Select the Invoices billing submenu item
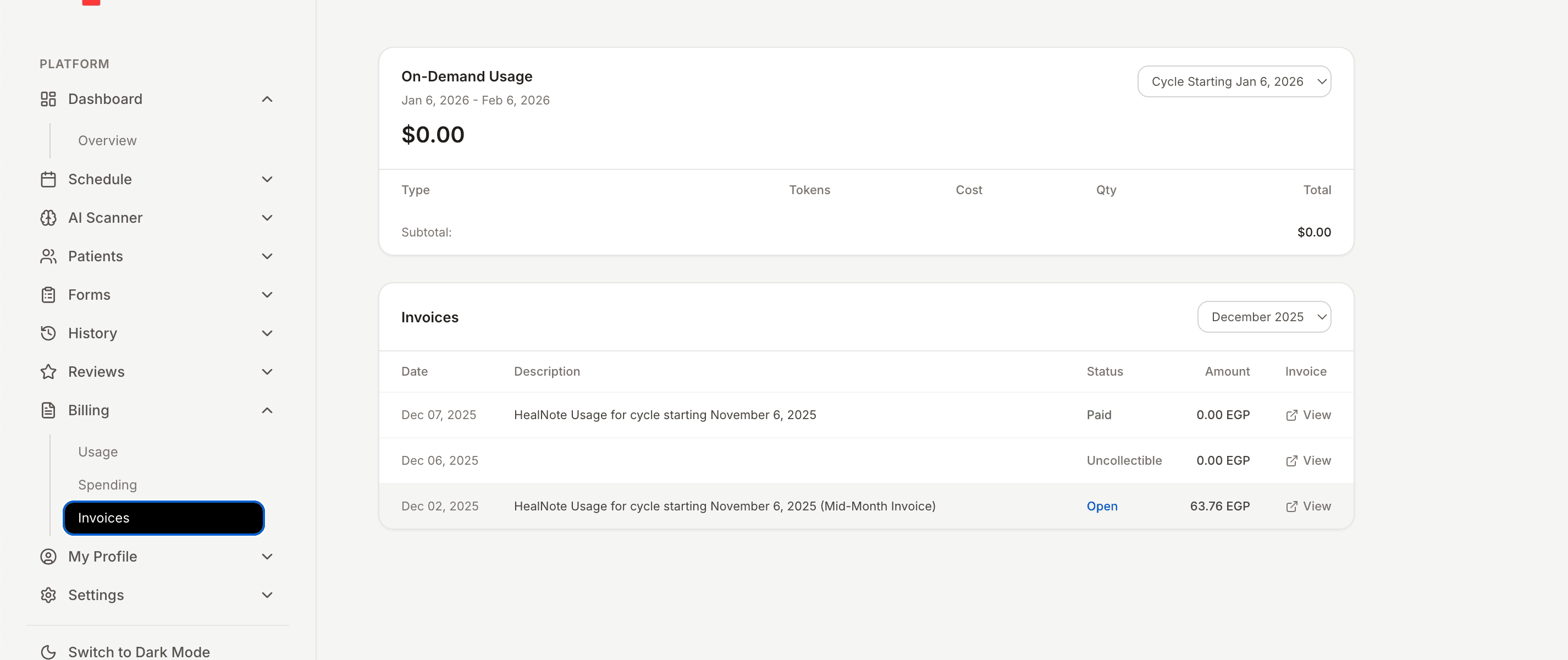1568x660 pixels. click(x=164, y=518)
